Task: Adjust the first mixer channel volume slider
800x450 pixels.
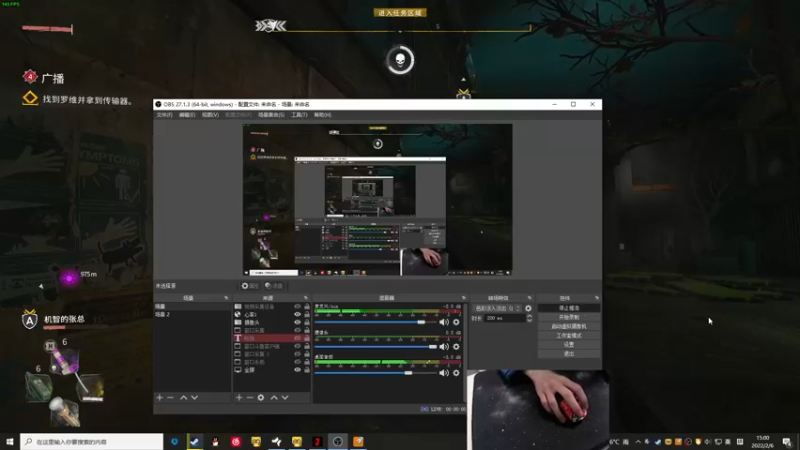Action: click(x=376, y=322)
